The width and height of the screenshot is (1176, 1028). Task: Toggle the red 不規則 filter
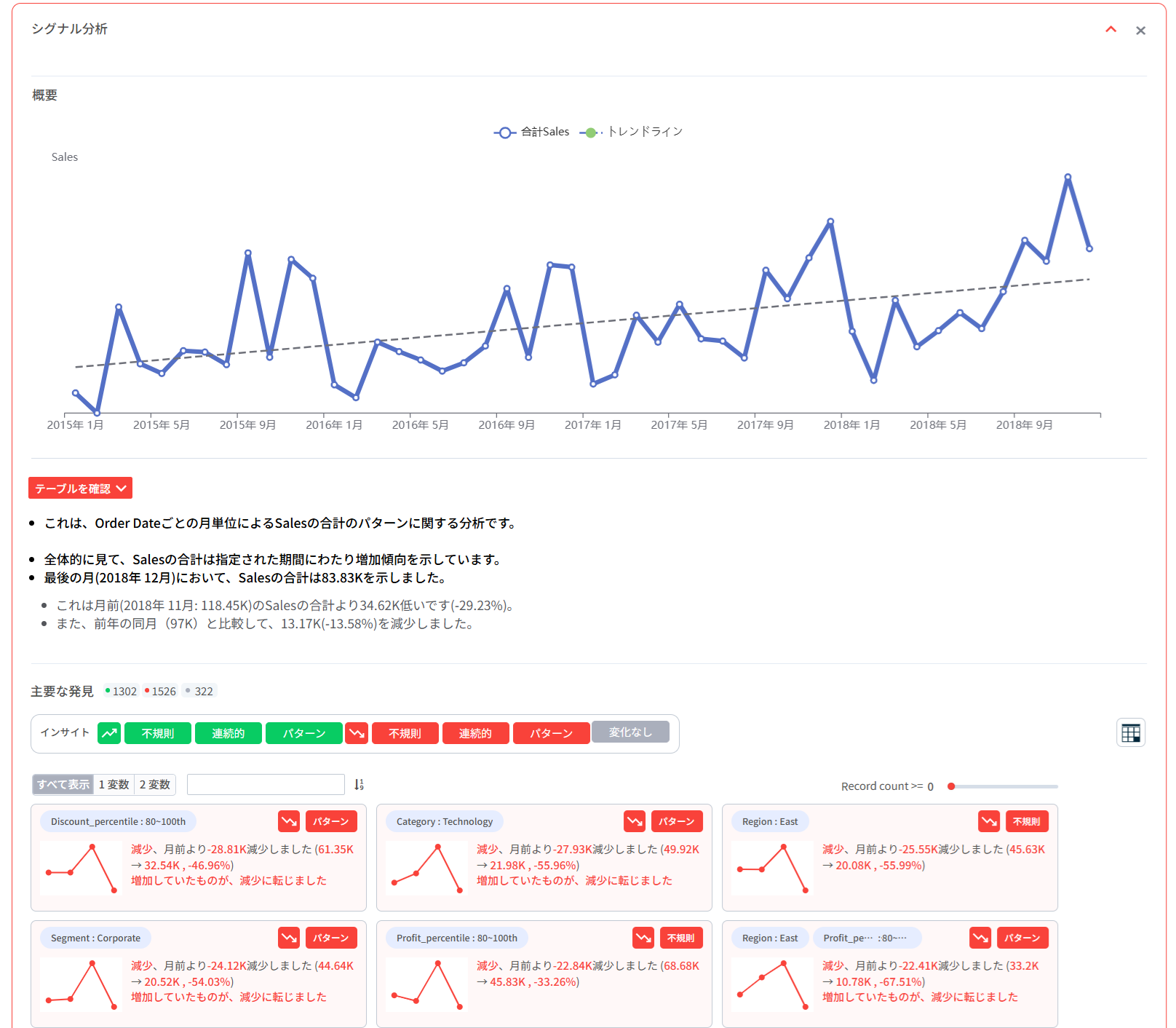(x=405, y=733)
